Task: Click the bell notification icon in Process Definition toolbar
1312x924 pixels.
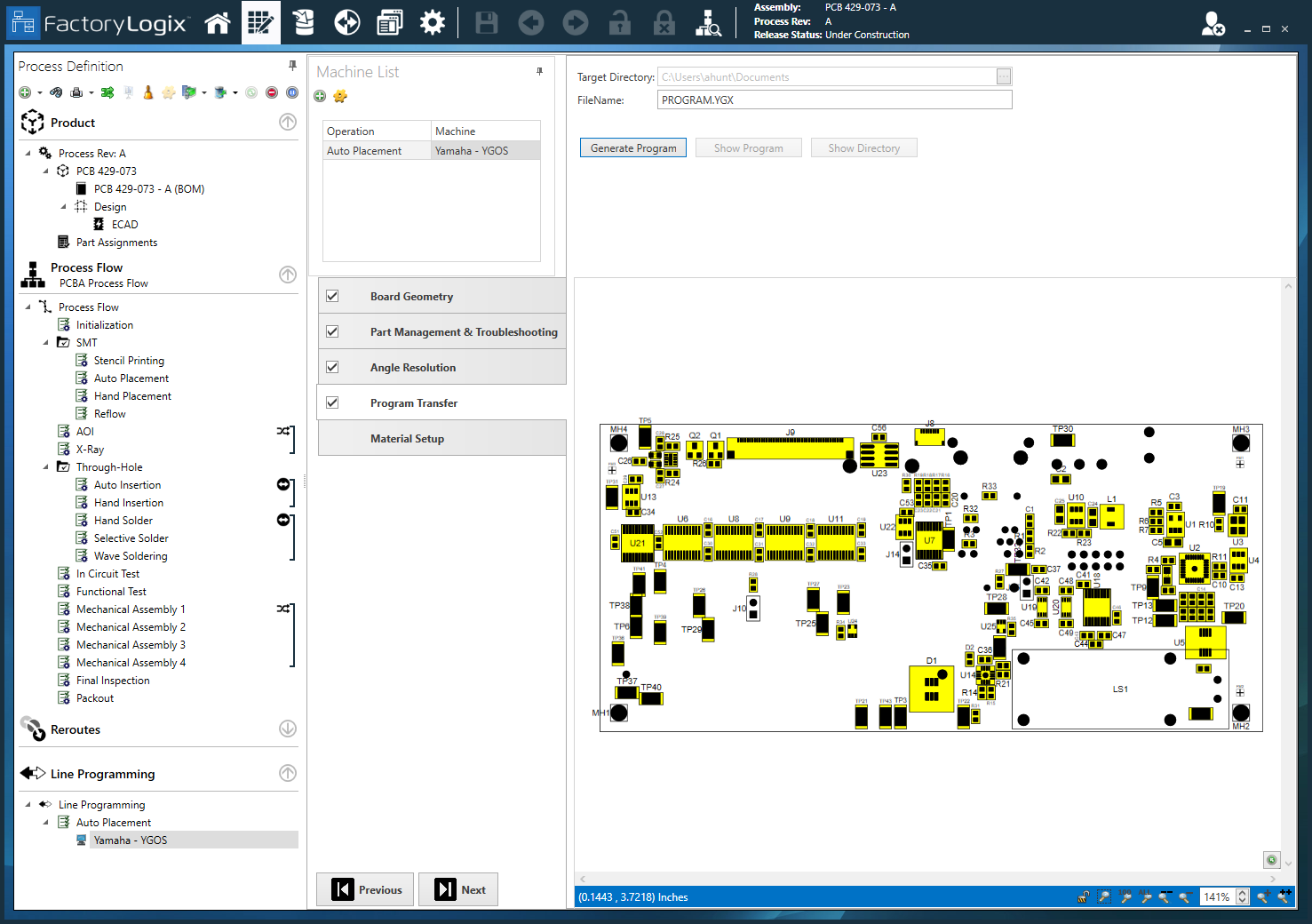Action: pyautogui.click(x=147, y=92)
